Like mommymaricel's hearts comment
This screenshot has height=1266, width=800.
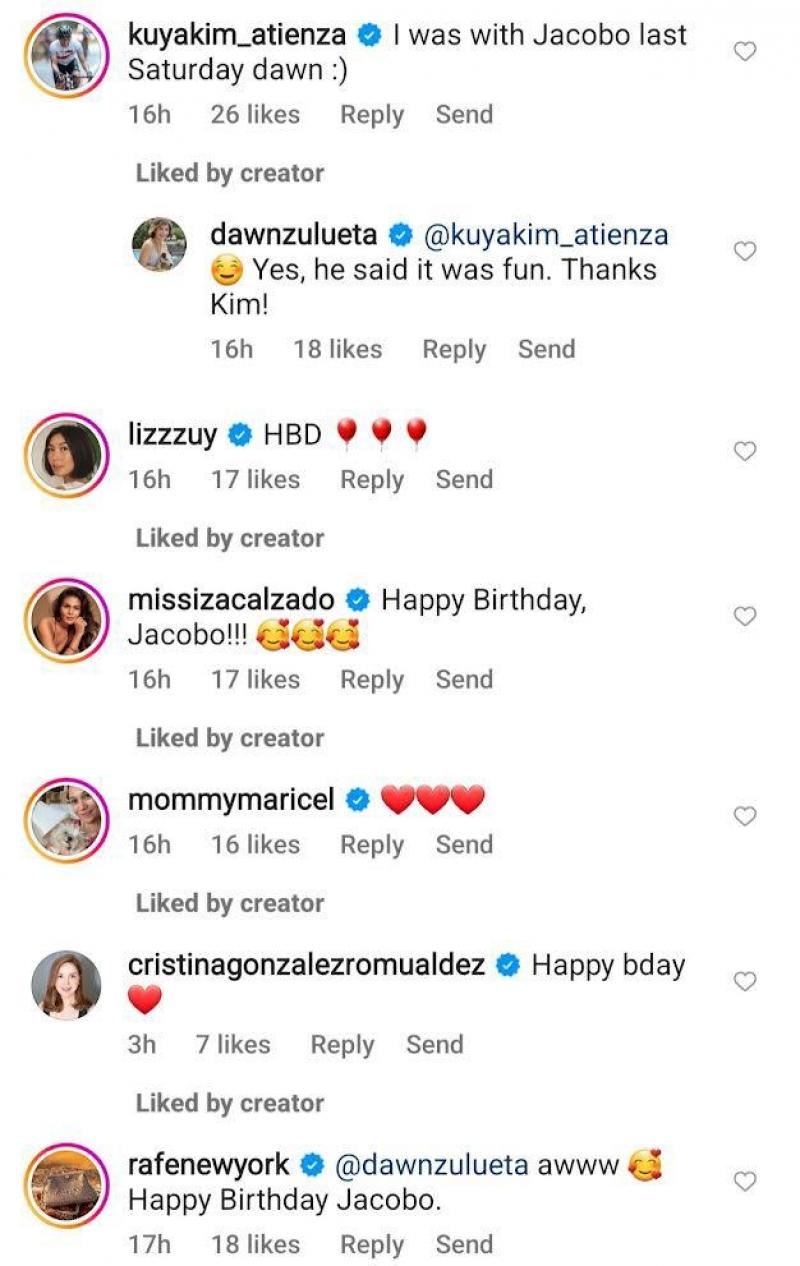coord(745,816)
